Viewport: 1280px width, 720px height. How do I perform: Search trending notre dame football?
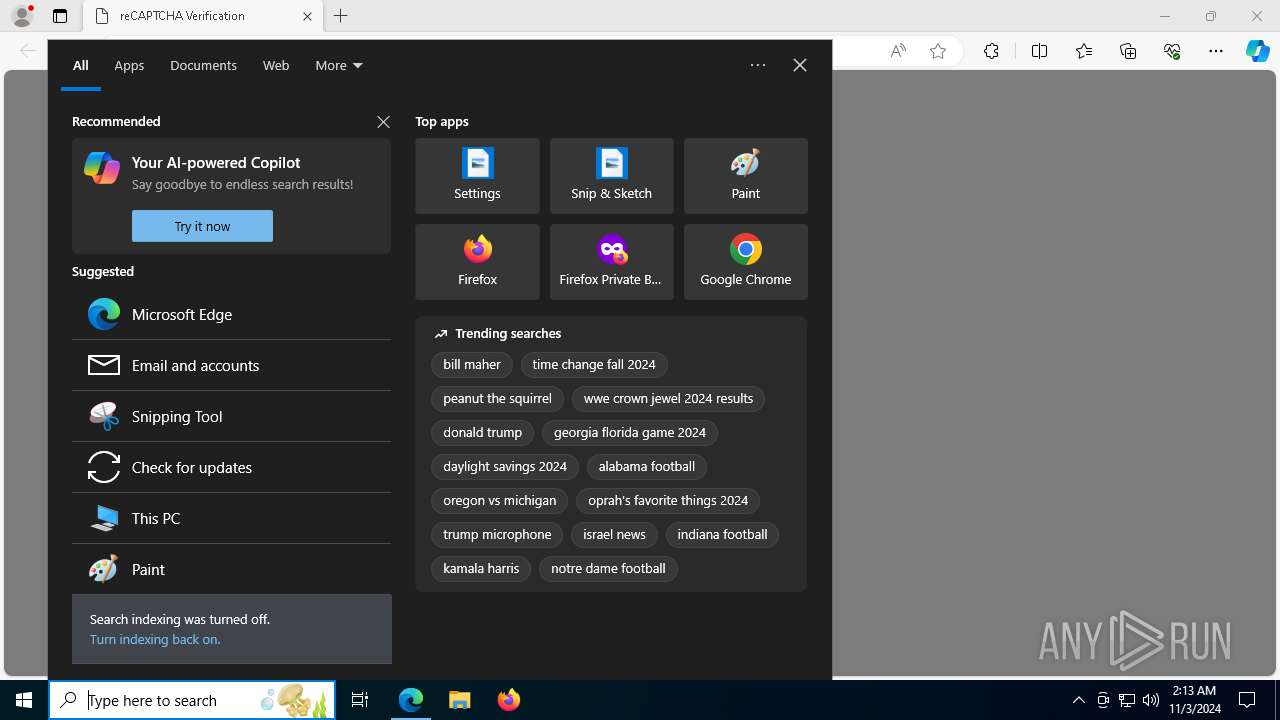608,569
